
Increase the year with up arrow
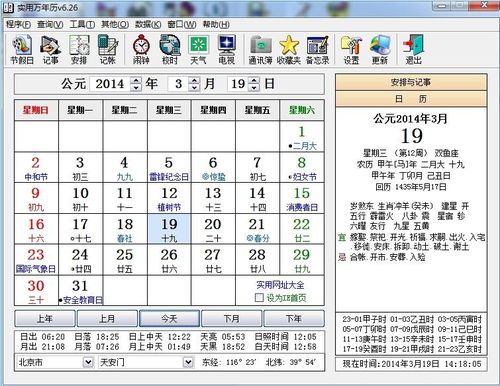pyautogui.click(x=136, y=80)
